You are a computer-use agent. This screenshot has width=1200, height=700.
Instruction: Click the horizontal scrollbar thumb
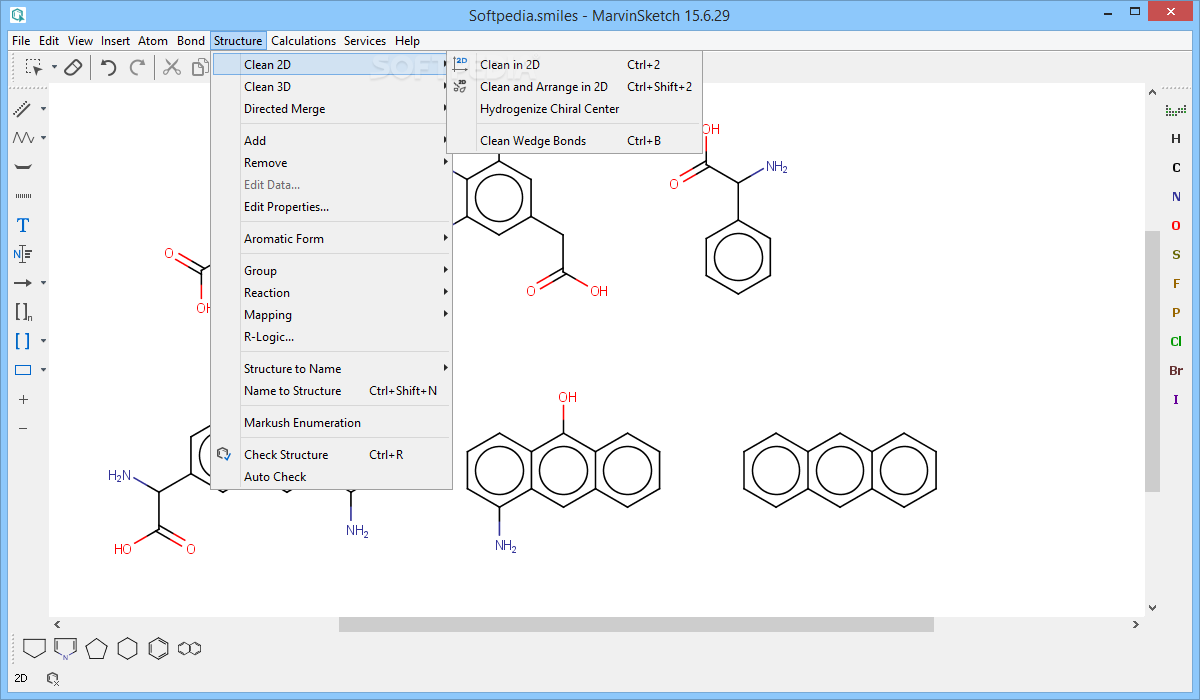(636, 625)
